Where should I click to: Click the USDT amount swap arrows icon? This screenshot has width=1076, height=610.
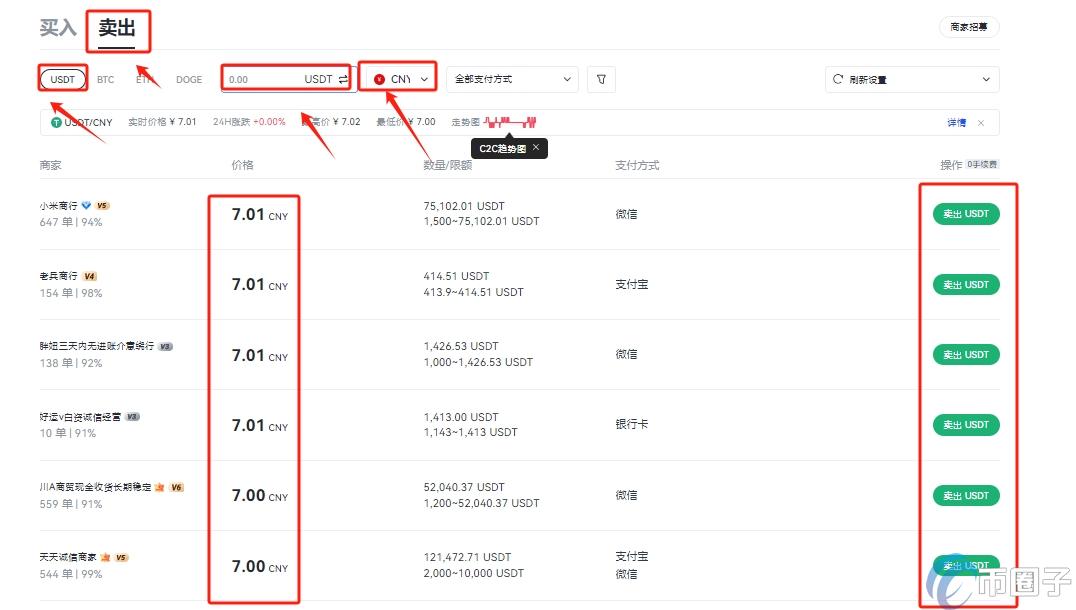(342, 78)
